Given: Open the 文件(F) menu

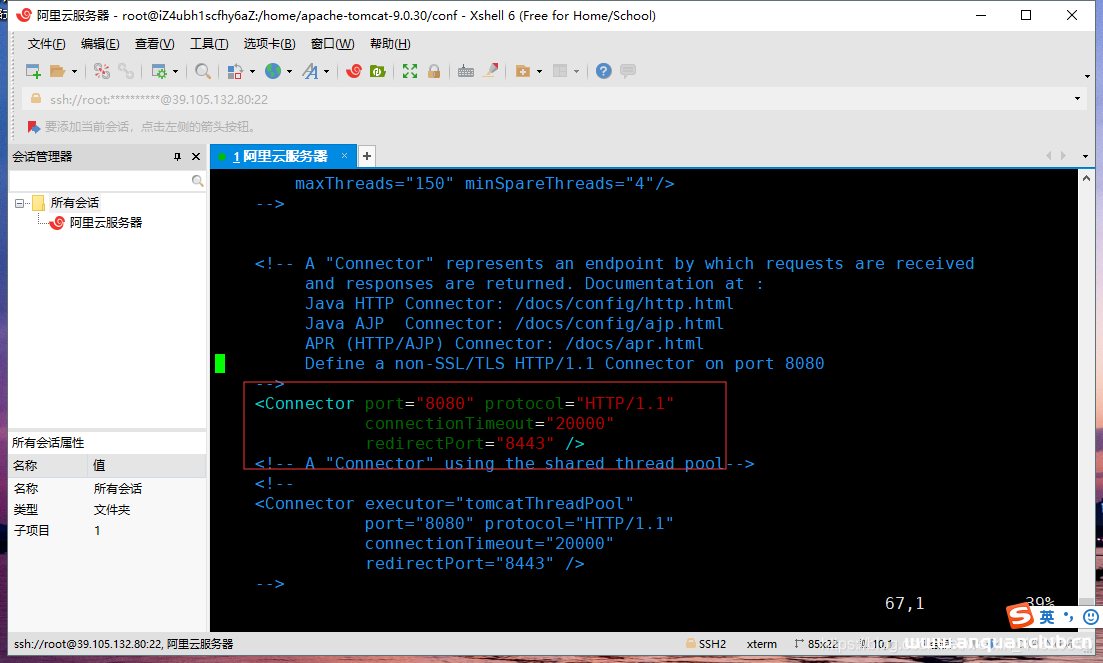Looking at the screenshot, I should 46,44.
